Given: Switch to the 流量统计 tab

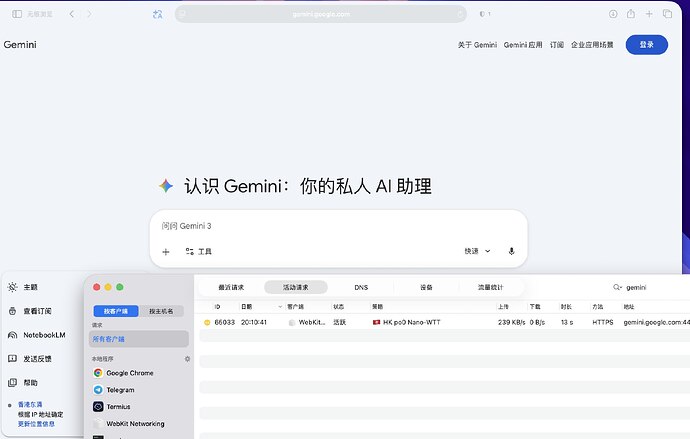Looking at the screenshot, I should (490, 287).
